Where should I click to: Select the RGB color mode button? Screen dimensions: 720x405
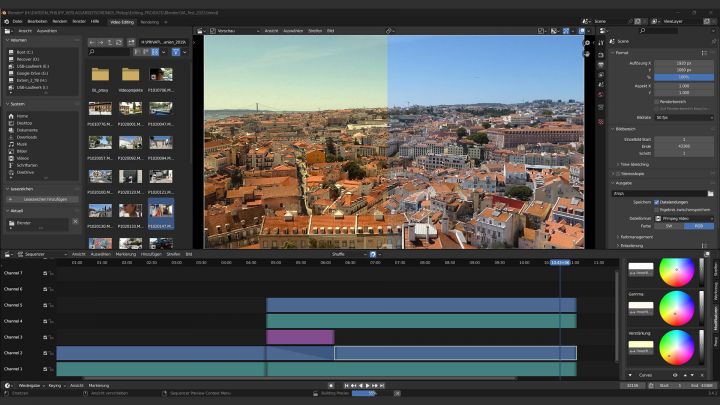[x=699, y=226]
